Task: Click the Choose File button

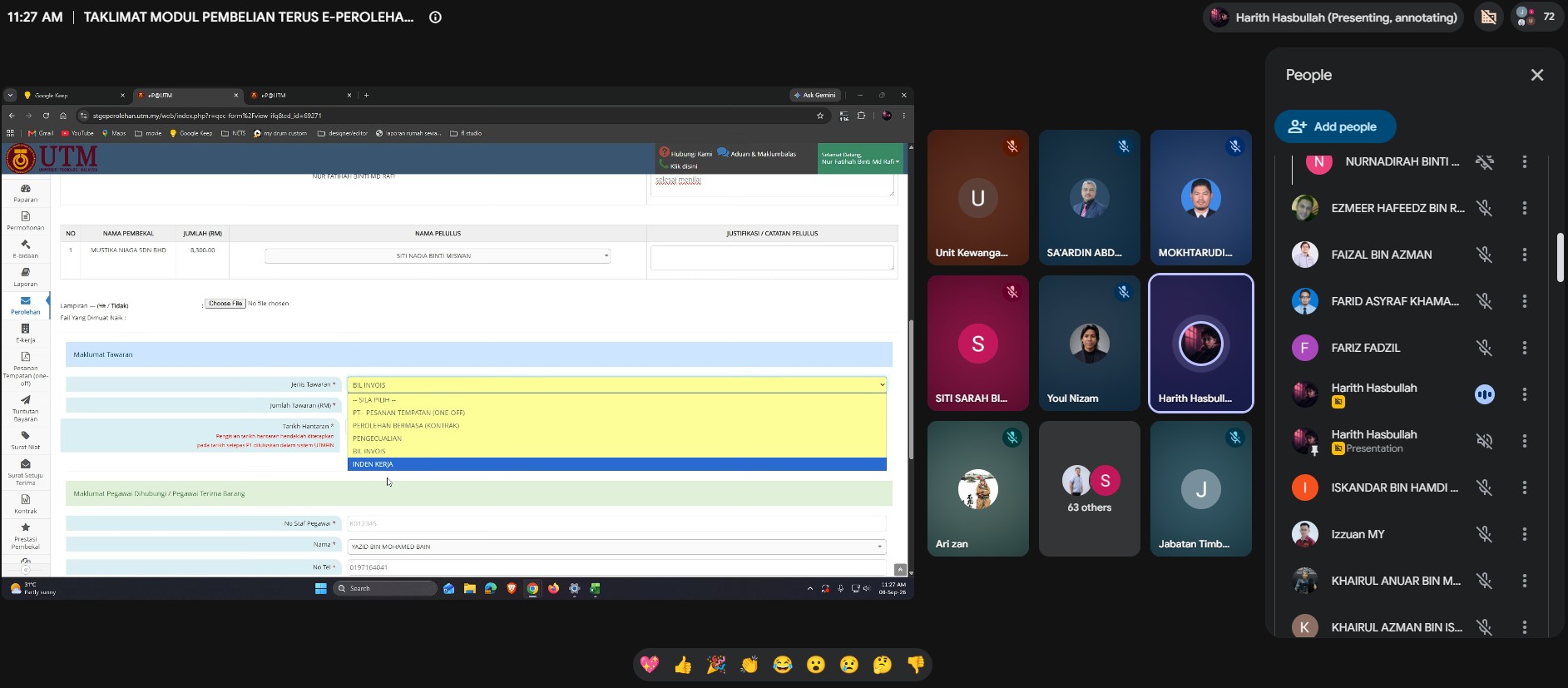Action: pos(225,304)
